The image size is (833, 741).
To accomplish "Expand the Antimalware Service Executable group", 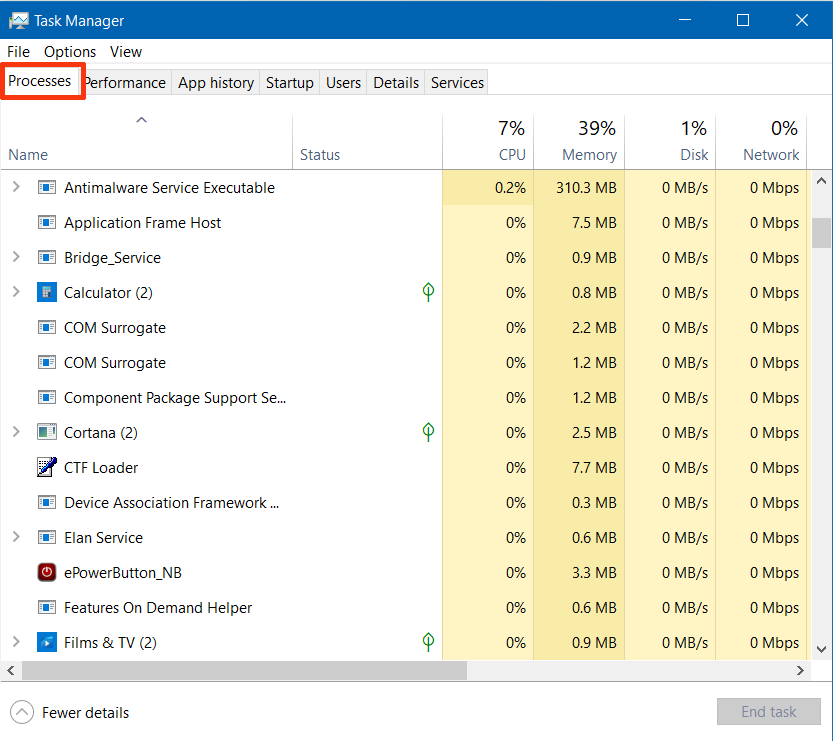I will coord(16,187).
